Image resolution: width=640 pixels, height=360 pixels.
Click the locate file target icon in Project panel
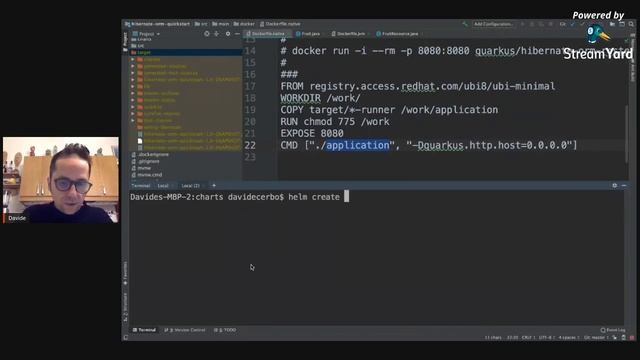pos(207,34)
